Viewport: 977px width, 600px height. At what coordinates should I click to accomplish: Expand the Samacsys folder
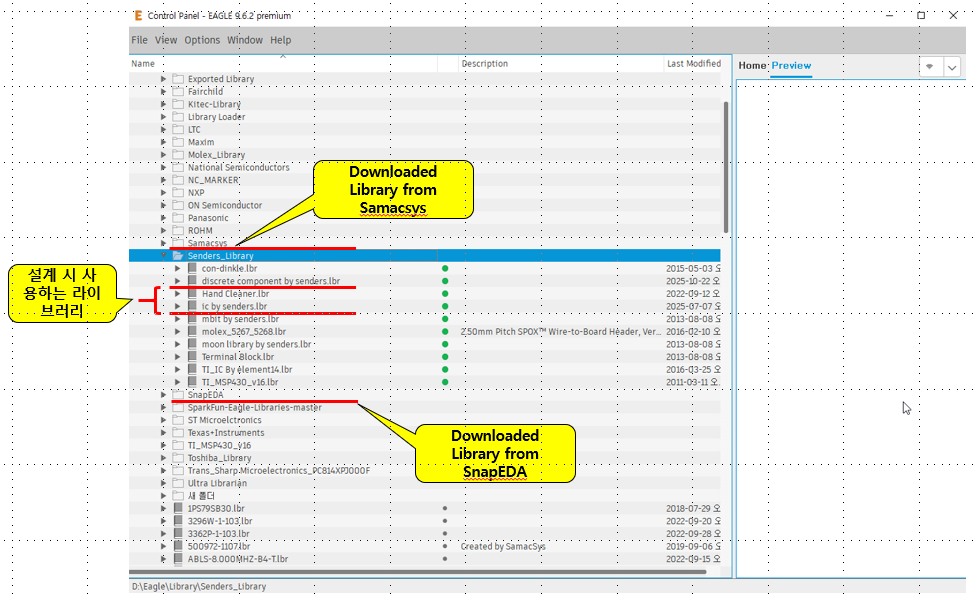pos(164,243)
